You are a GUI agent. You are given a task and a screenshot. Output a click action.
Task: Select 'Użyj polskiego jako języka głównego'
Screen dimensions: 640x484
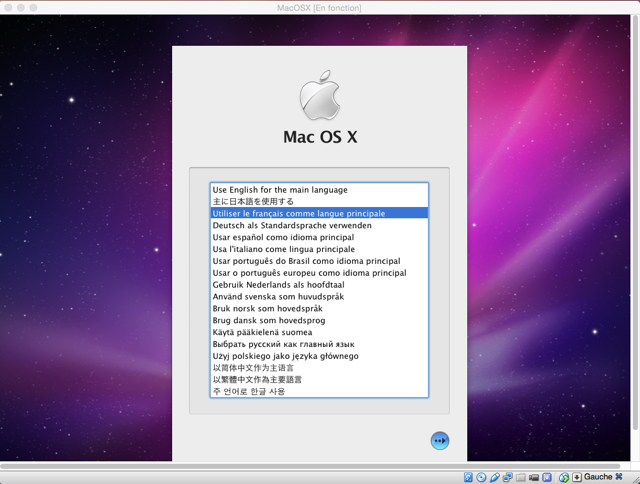click(319, 356)
